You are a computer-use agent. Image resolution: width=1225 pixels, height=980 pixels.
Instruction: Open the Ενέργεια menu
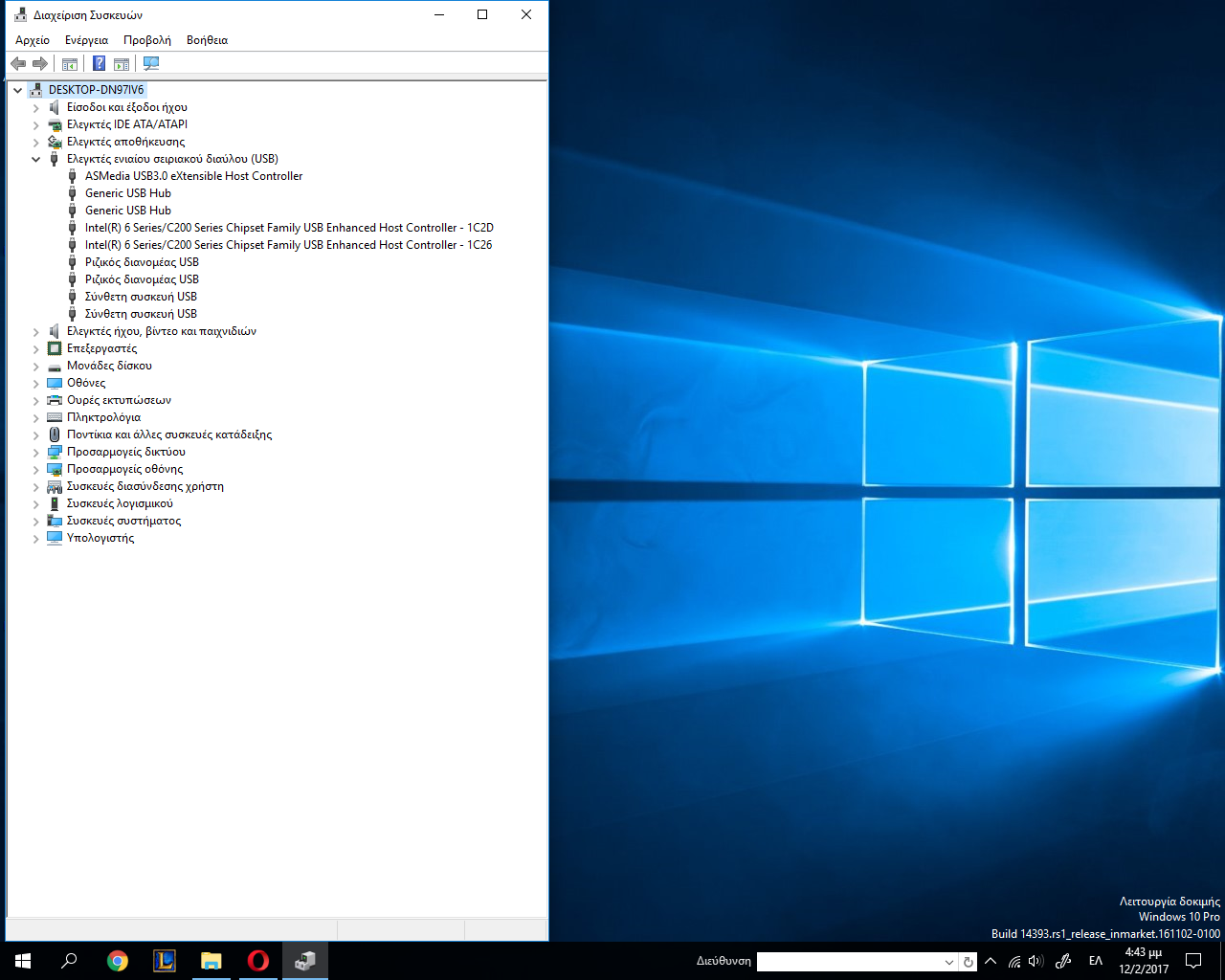(x=86, y=40)
